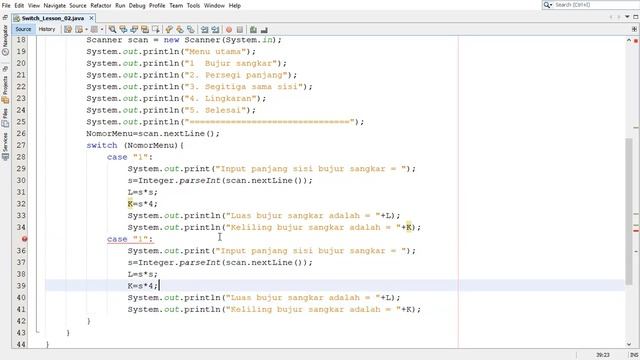Start macro recording red circle

229,29
